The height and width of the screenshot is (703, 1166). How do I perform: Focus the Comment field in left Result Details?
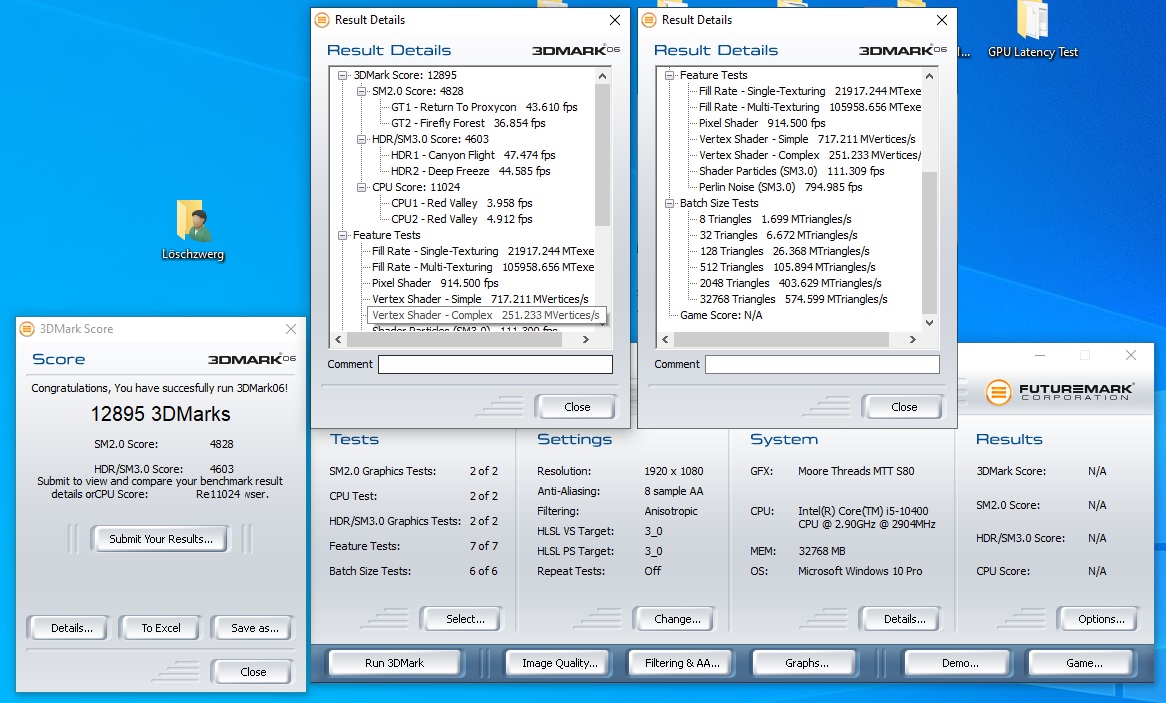coord(495,365)
